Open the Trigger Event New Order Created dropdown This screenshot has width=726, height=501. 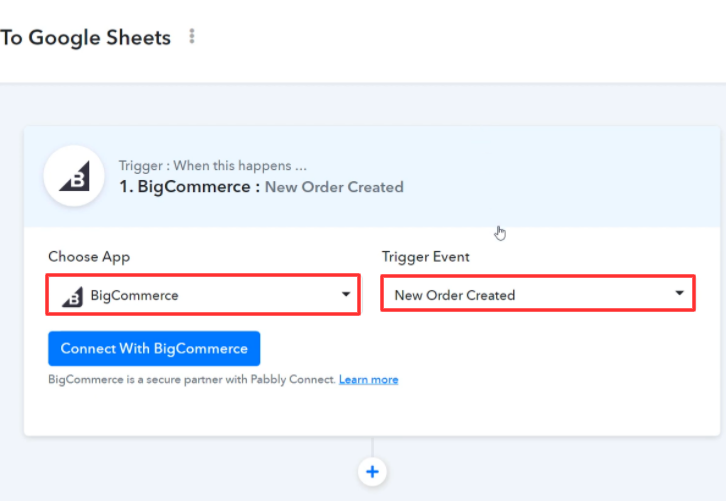coord(538,294)
